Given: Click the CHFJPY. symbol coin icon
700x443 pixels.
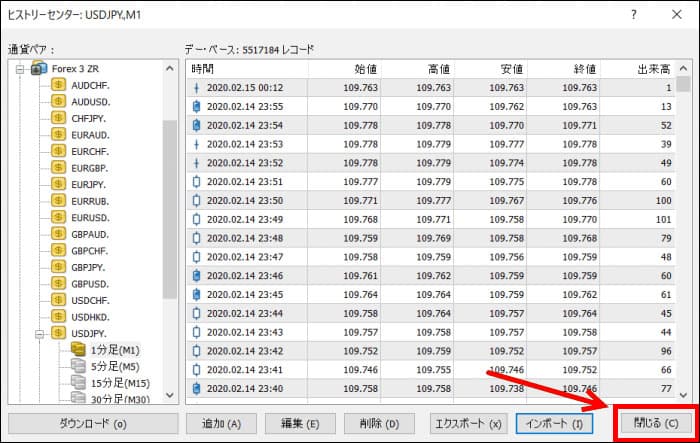Looking at the screenshot, I should [x=58, y=118].
